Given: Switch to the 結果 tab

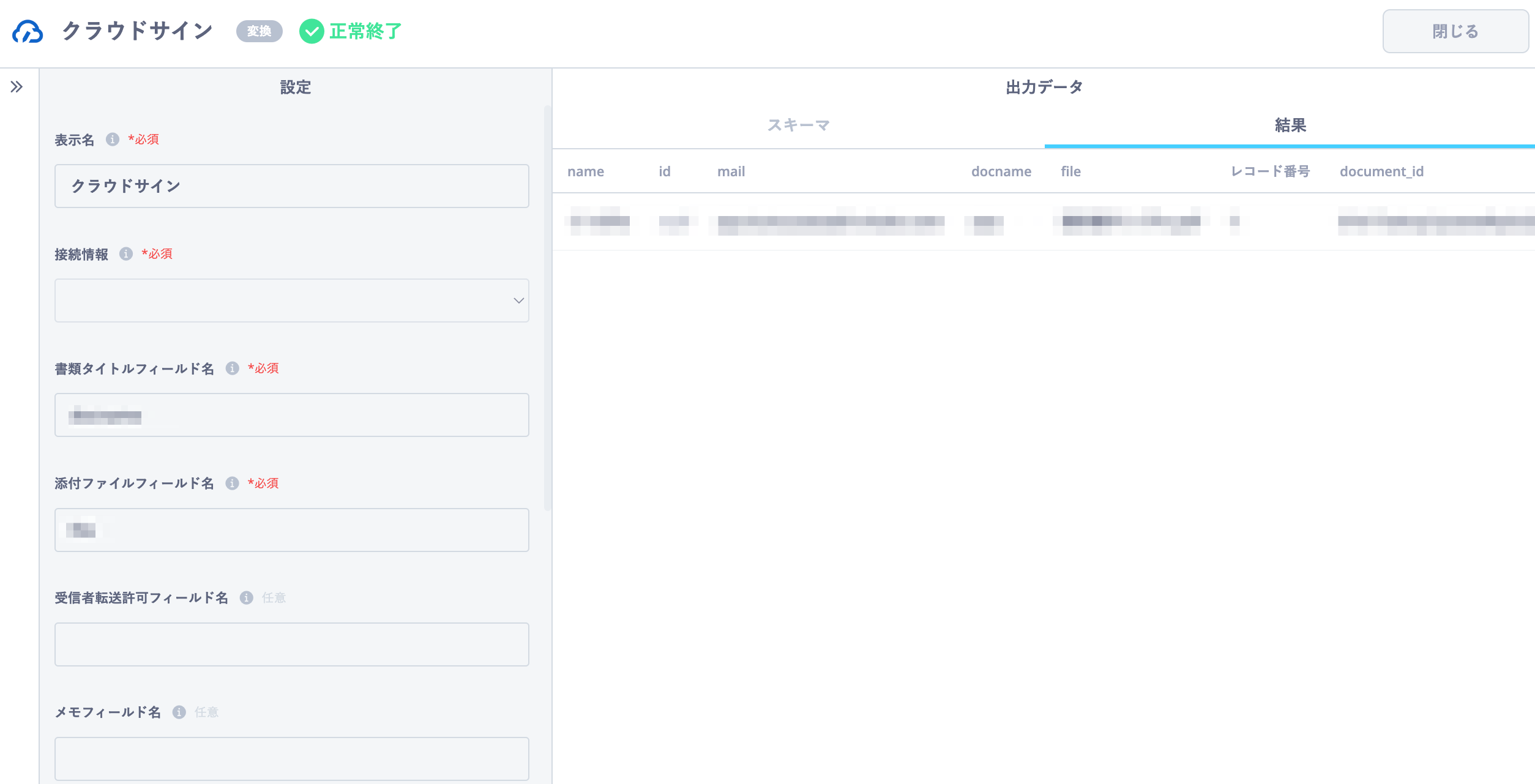Looking at the screenshot, I should click(x=1290, y=125).
